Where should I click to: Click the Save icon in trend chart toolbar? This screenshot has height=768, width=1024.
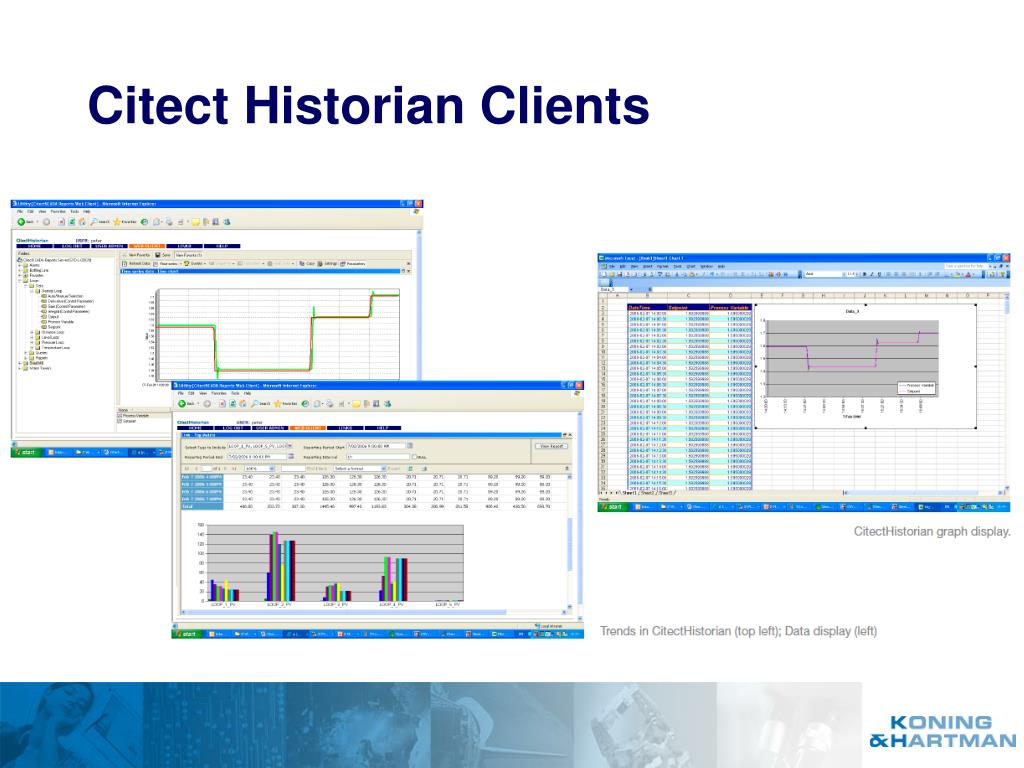pos(157,255)
